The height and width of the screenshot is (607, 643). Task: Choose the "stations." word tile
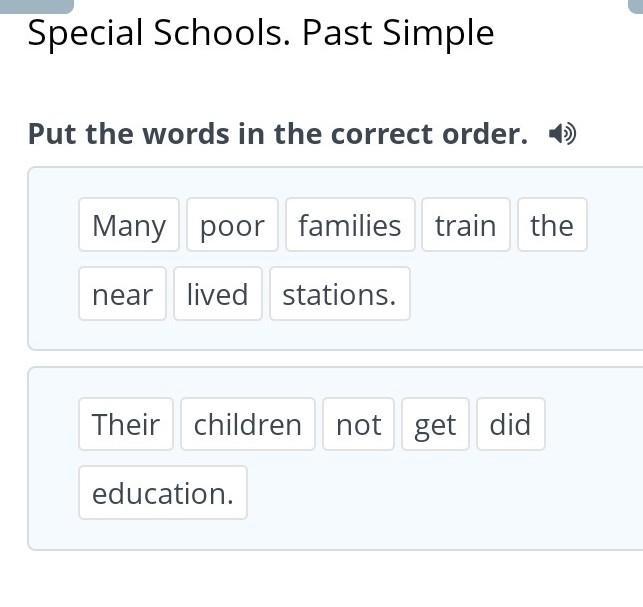(x=339, y=294)
